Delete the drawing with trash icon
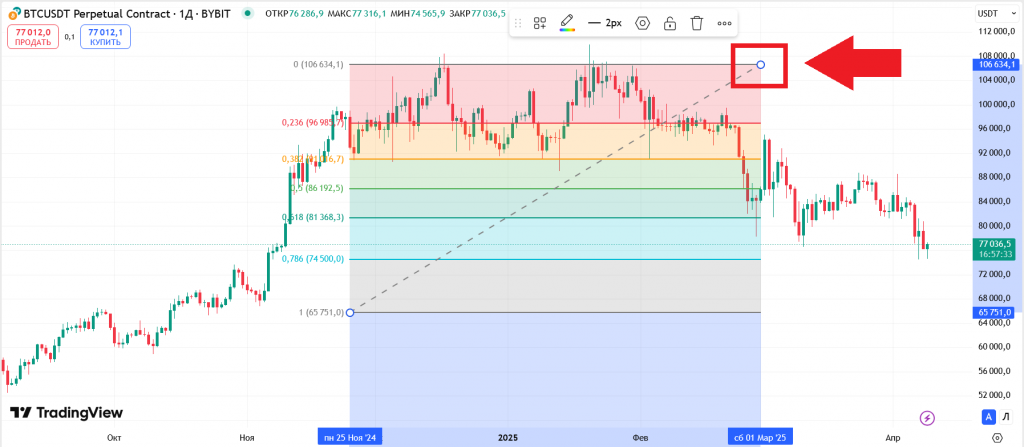Screen dimensions: 1024x447 (697, 24)
